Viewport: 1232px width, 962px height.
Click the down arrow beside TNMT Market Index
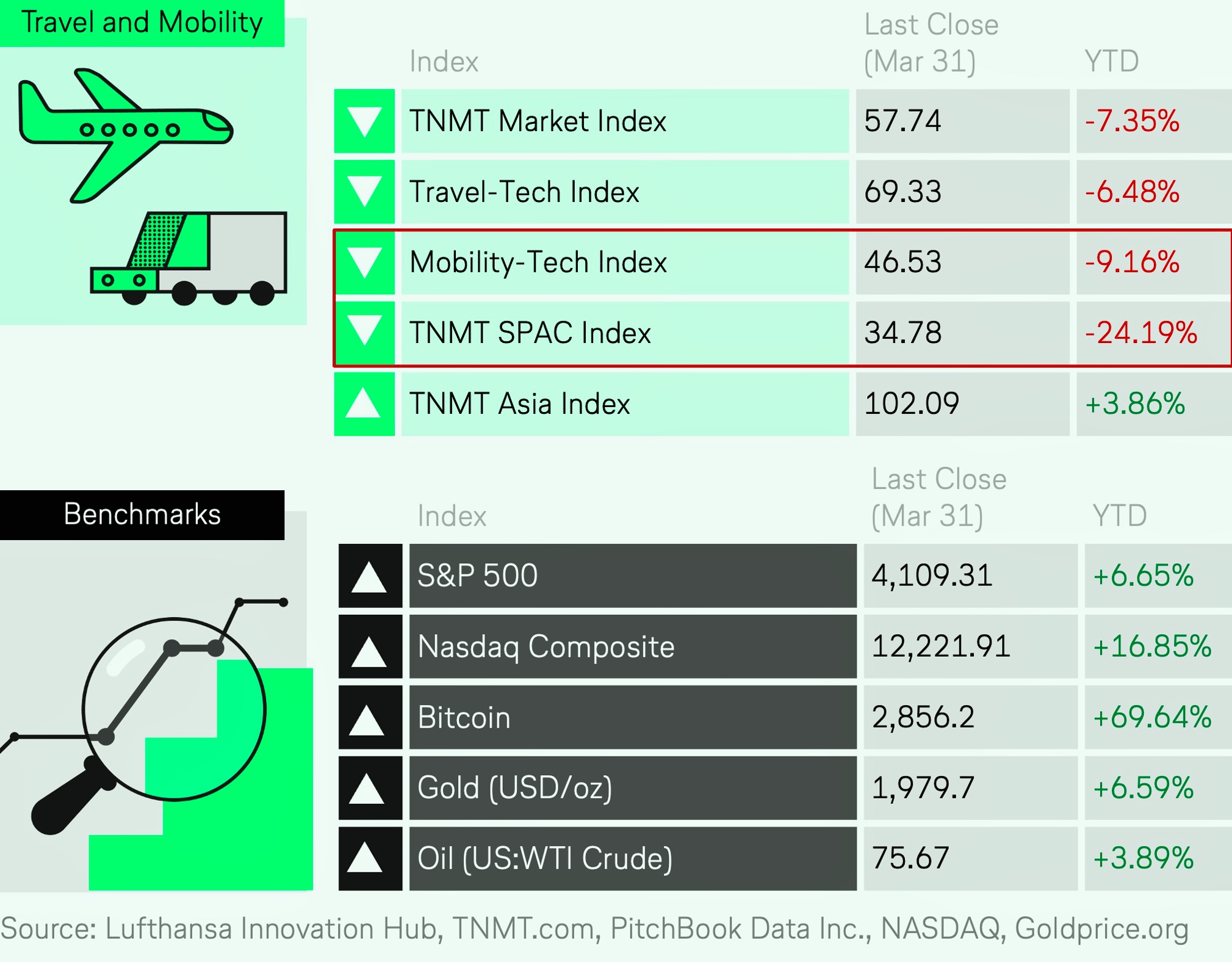364,121
